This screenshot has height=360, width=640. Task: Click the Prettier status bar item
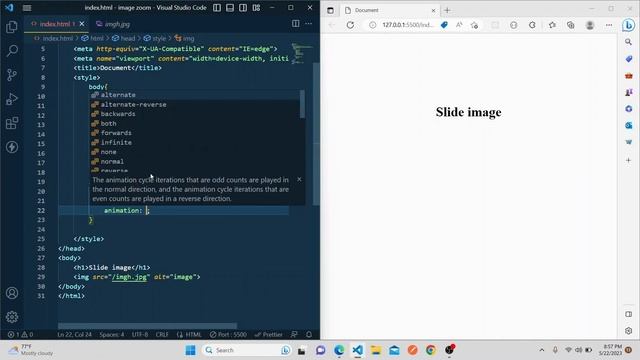click(x=269, y=335)
